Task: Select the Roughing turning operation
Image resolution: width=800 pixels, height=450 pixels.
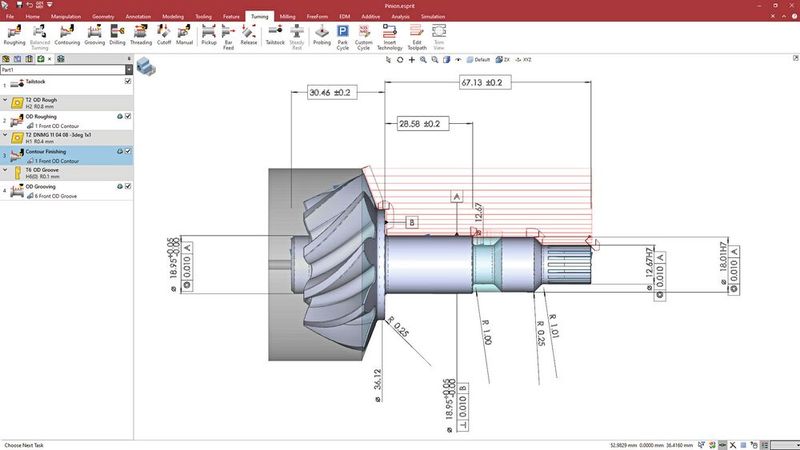Action: pos(15,37)
